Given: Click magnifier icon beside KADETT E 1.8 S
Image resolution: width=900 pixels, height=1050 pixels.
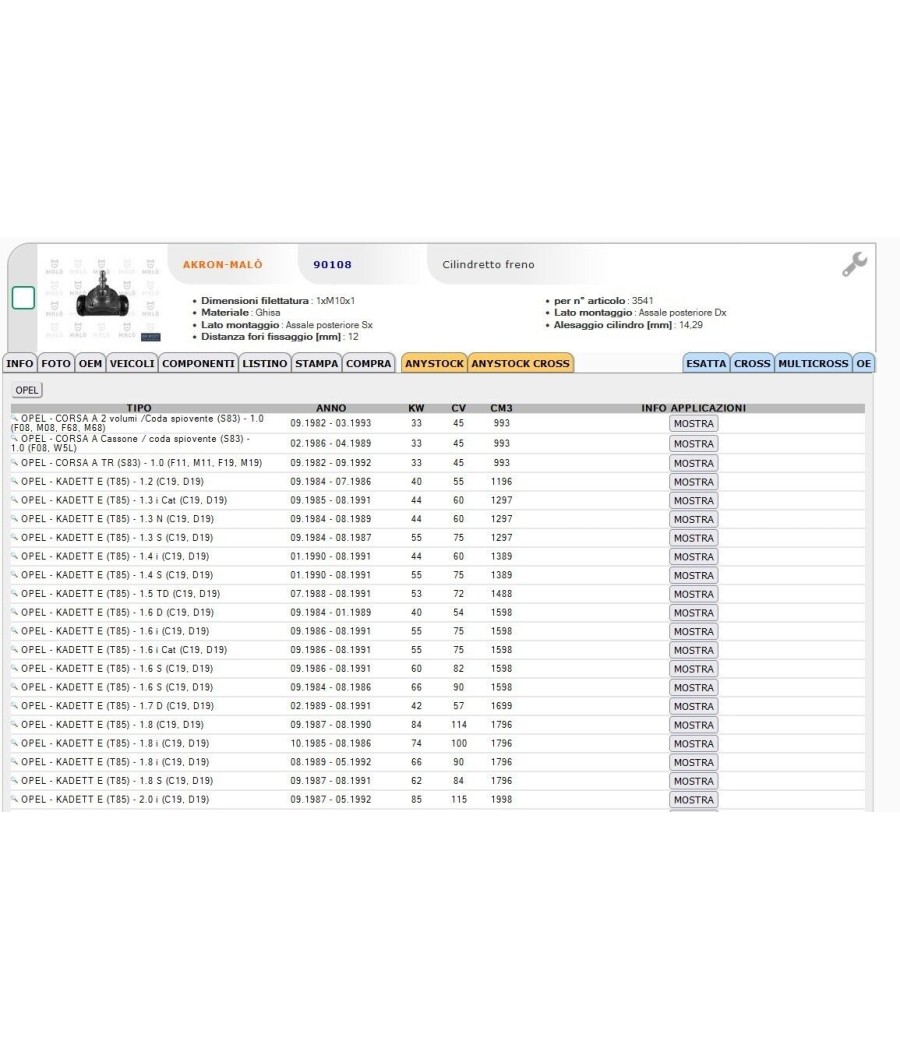Looking at the screenshot, I should [15, 781].
